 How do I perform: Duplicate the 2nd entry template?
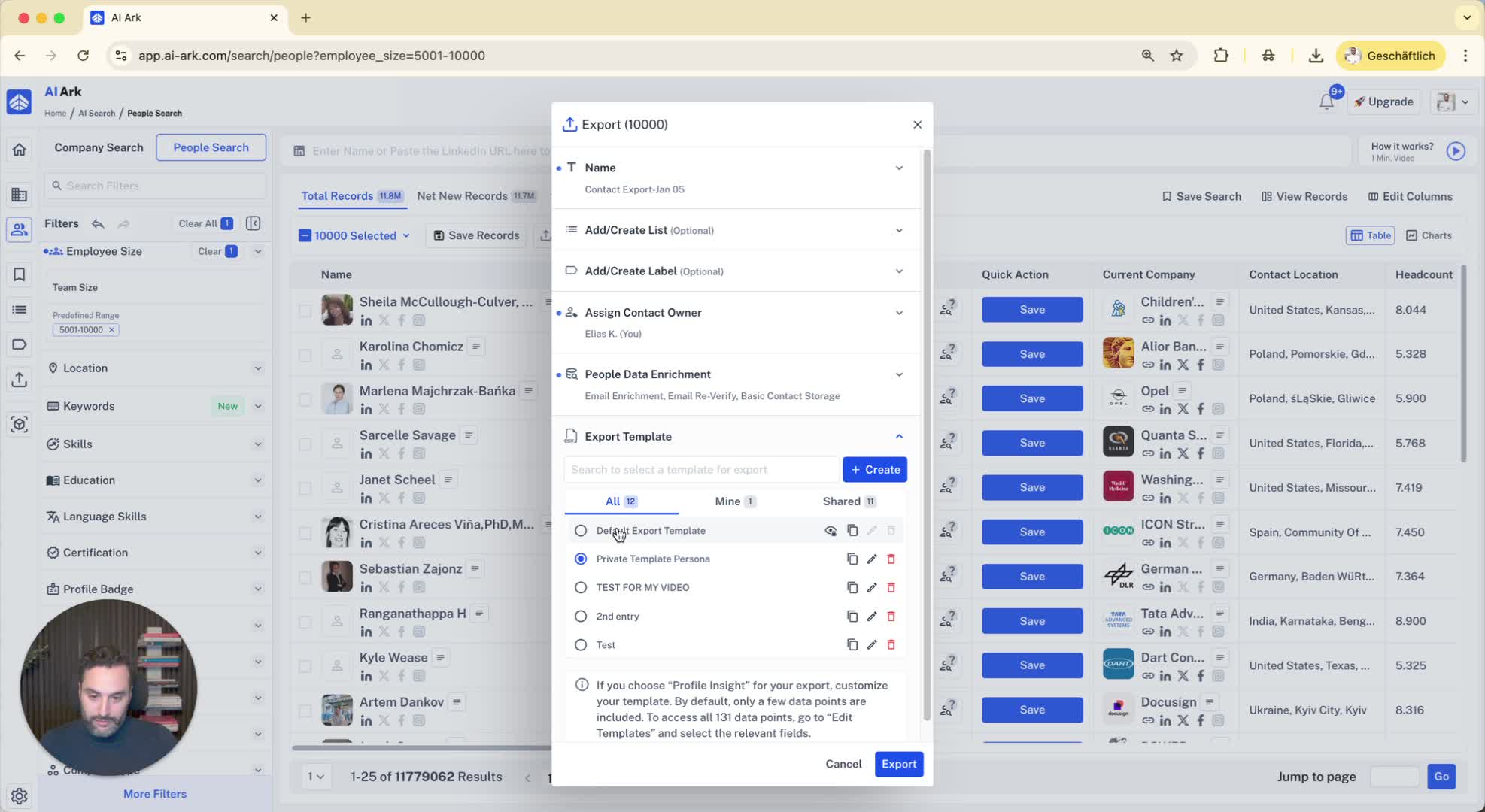point(852,616)
